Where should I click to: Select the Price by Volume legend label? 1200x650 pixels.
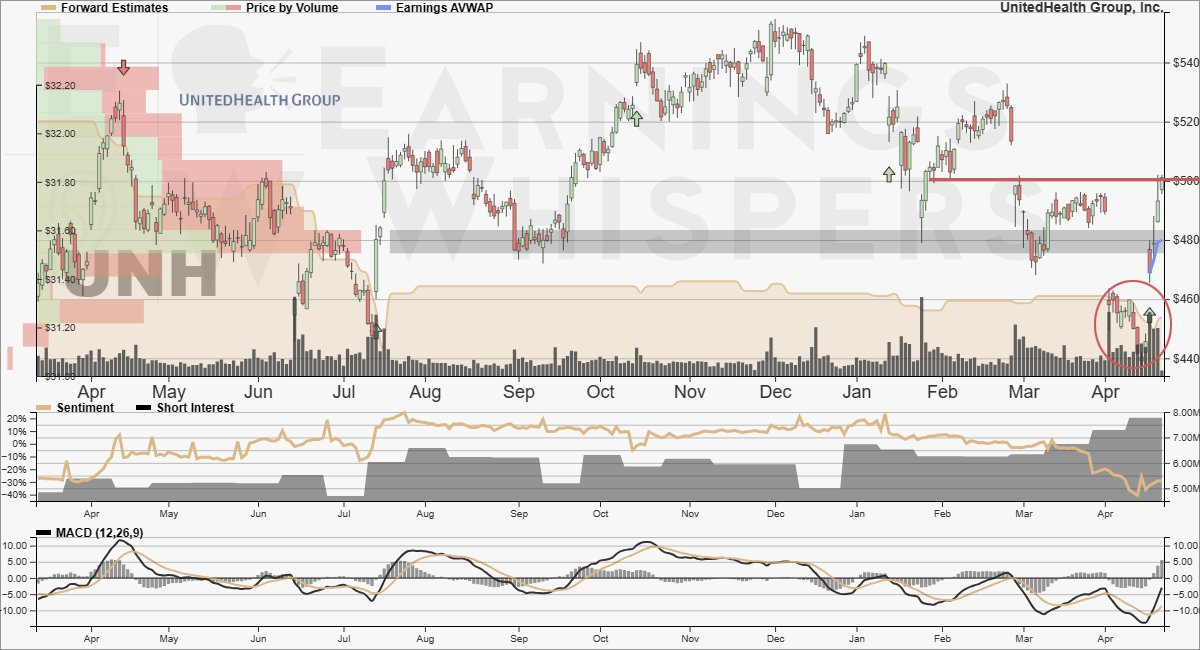coord(292,7)
